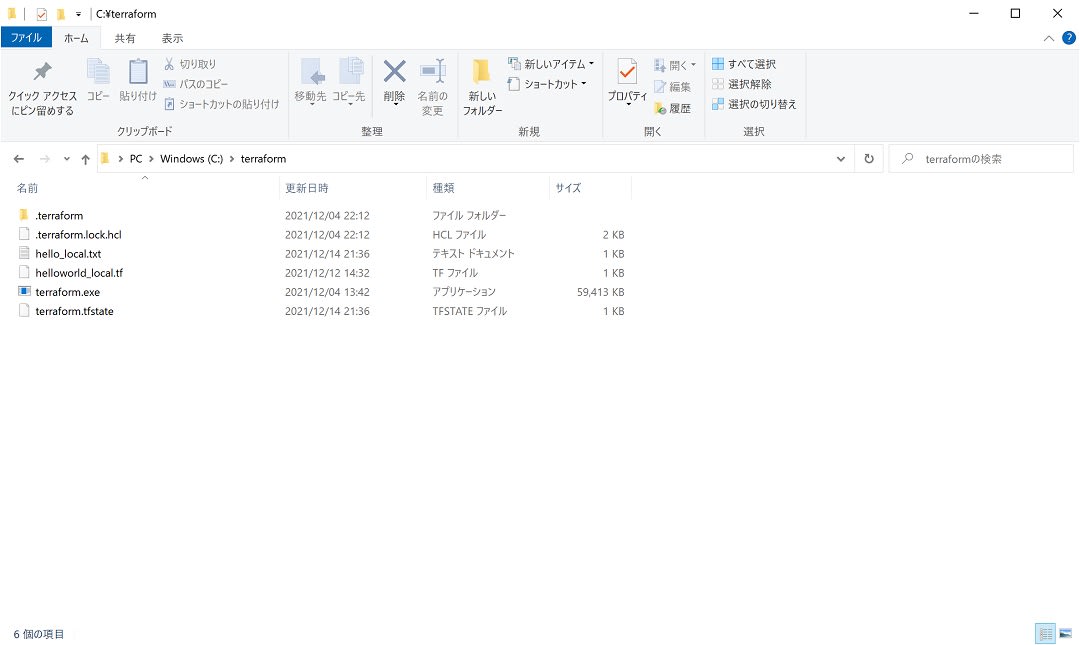The width and height of the screenshot is (1080, 645).
Task: Open the address bar history dropdown
Action: [x=840, y=159]
